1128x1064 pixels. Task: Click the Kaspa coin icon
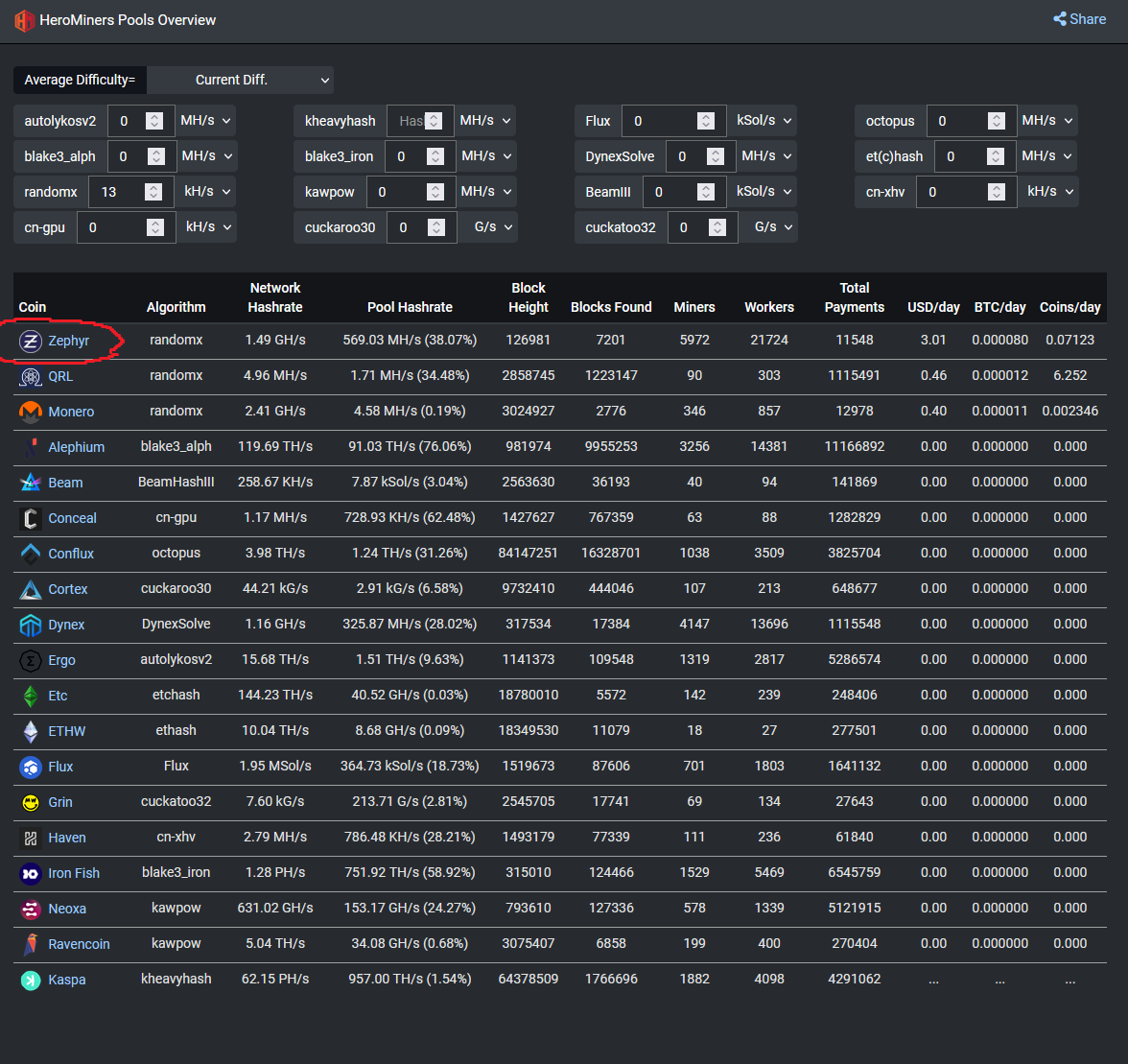(x=31, y=980)
